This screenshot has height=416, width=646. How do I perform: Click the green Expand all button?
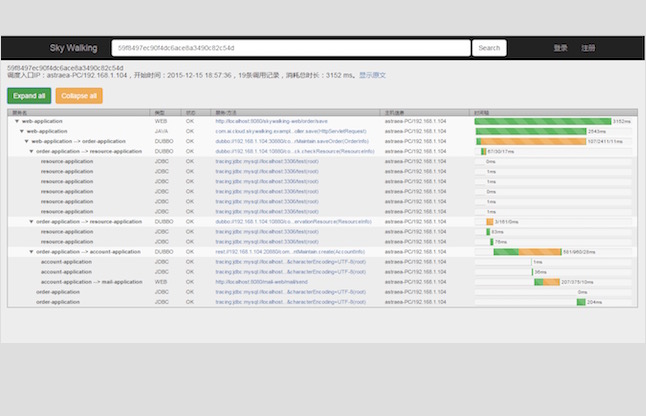pos(29,96)
